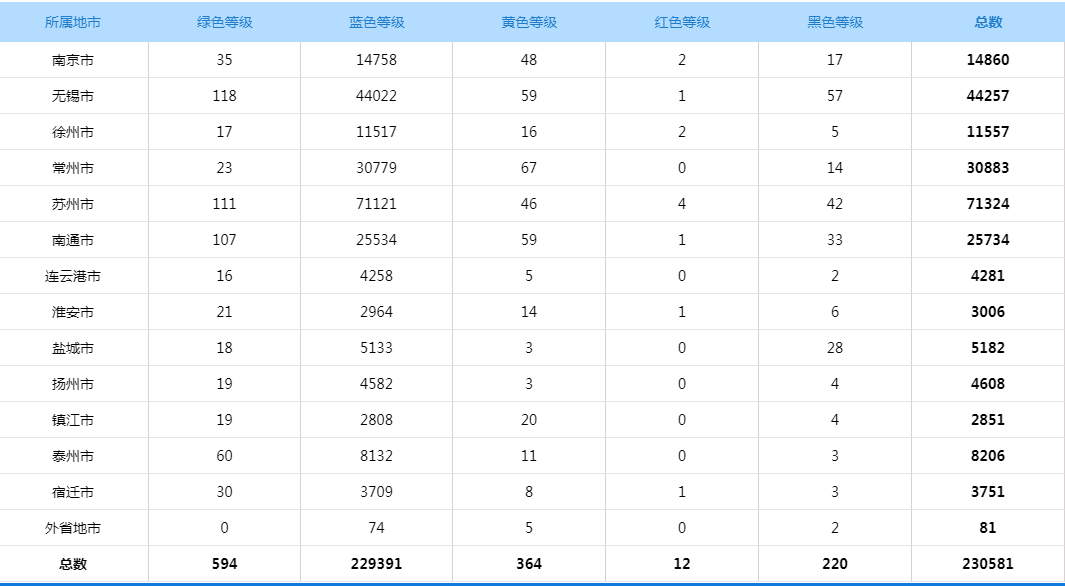Click 常州市 yellow level value 67

[529, 168]
